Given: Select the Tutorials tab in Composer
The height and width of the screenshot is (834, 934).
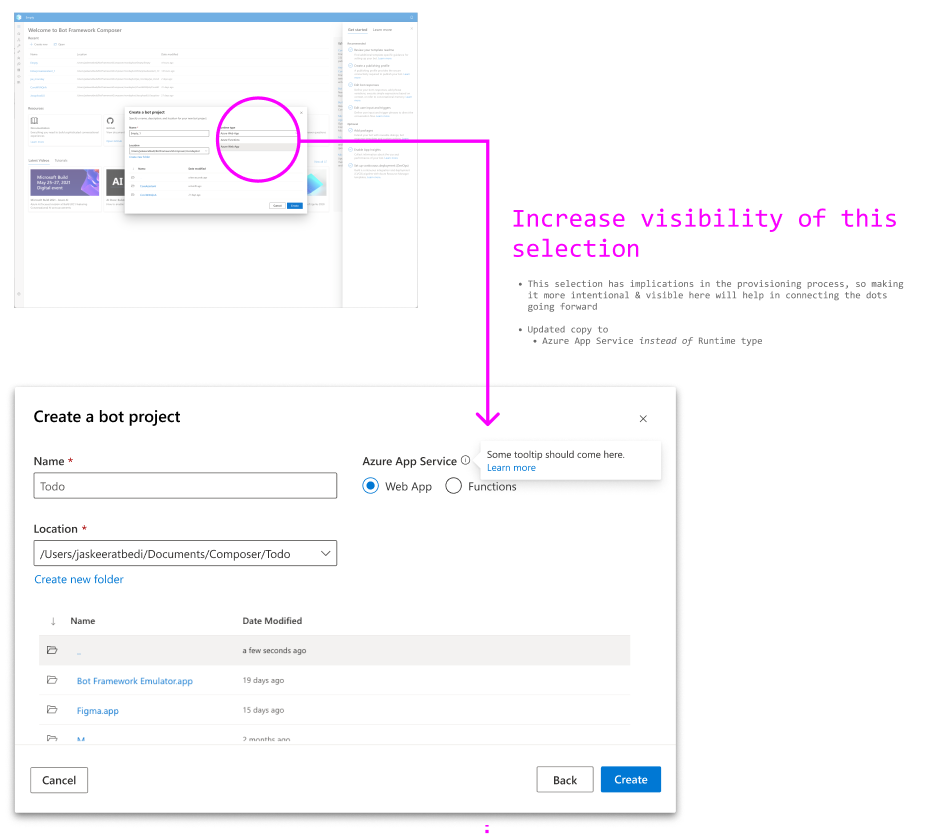Looking at the screenshot, I should tap(61, 161).
